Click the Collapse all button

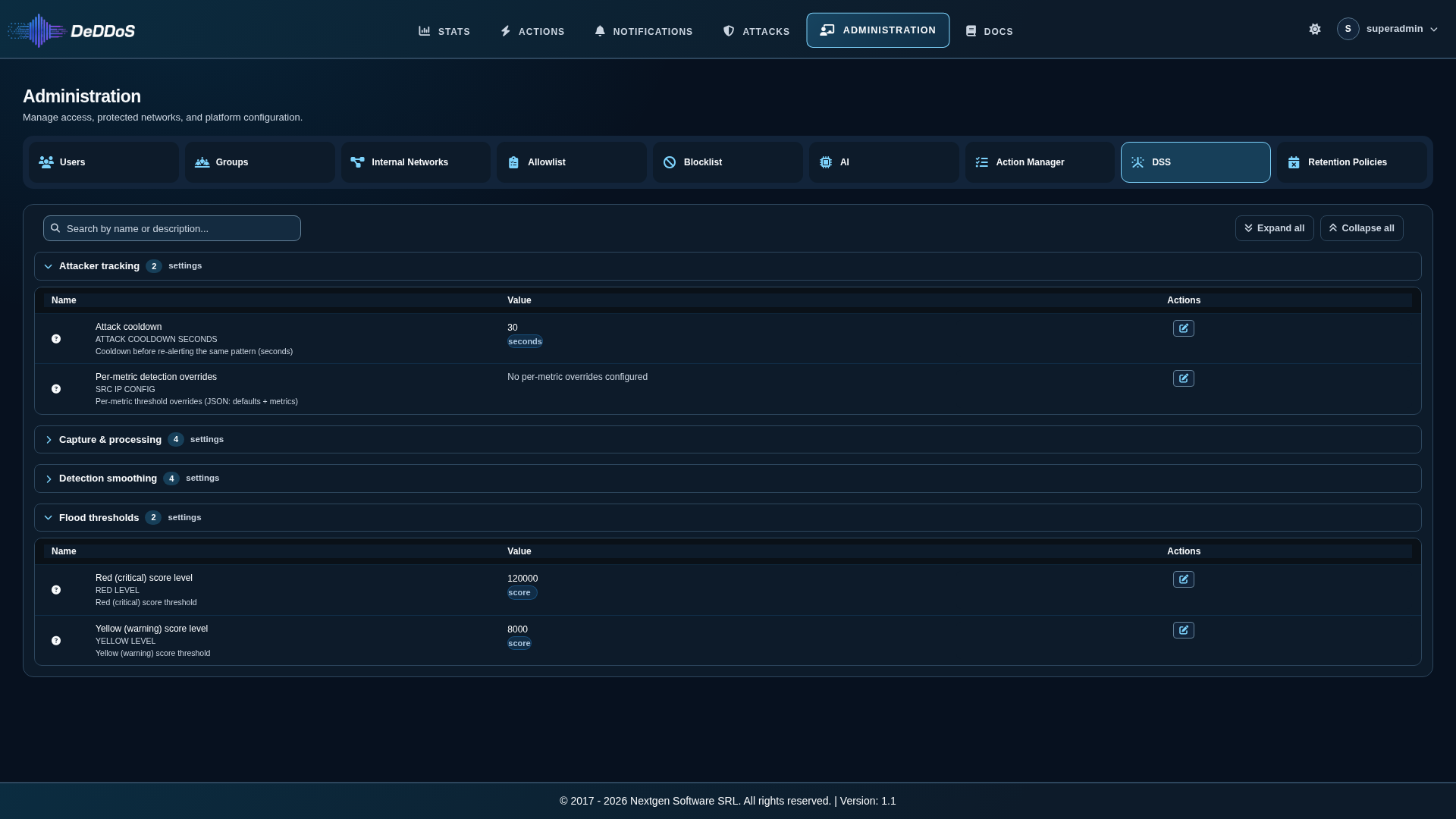[1361, 228]
